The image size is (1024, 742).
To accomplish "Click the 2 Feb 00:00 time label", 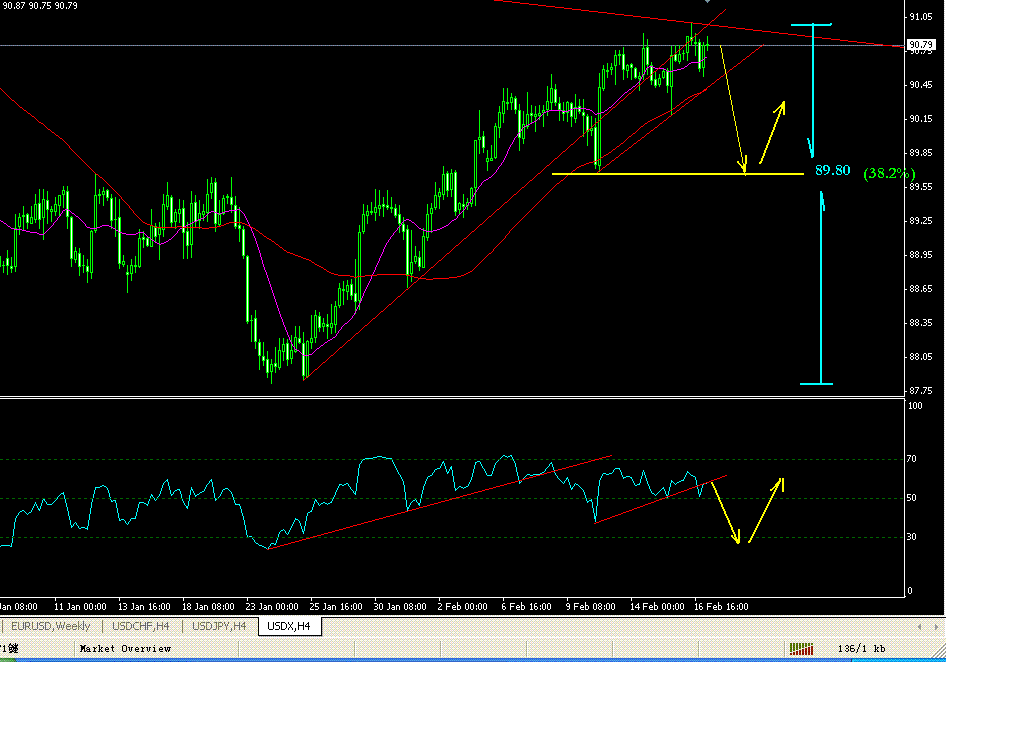I will click(462, 607).
